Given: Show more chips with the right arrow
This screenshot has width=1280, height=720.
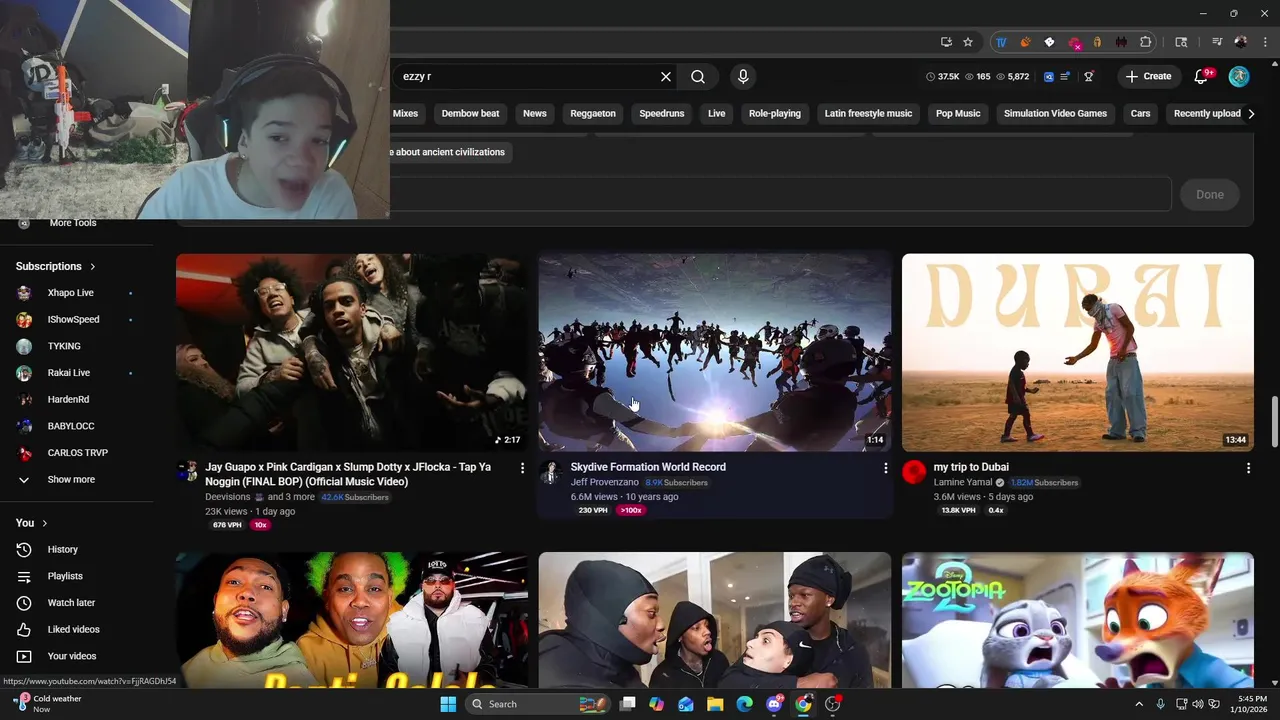Looking at the screenshot, I should tap(1251, 113).
